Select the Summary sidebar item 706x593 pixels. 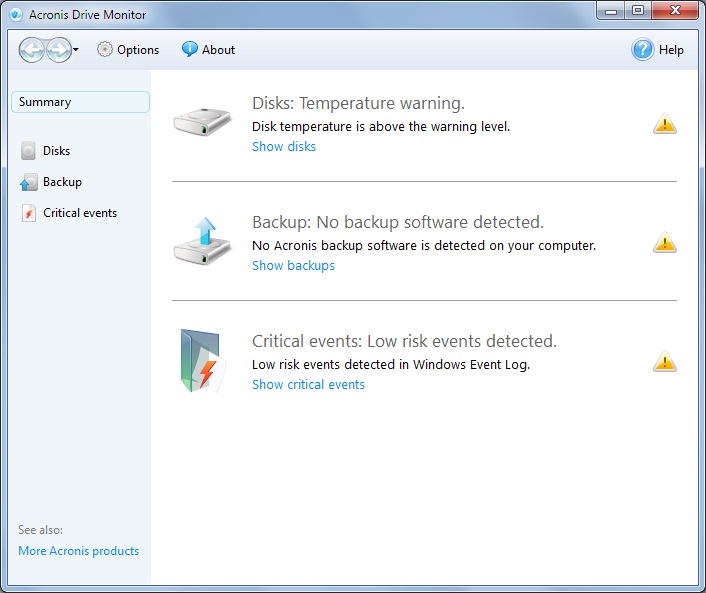pyautogui.click(x=80, y=102)
